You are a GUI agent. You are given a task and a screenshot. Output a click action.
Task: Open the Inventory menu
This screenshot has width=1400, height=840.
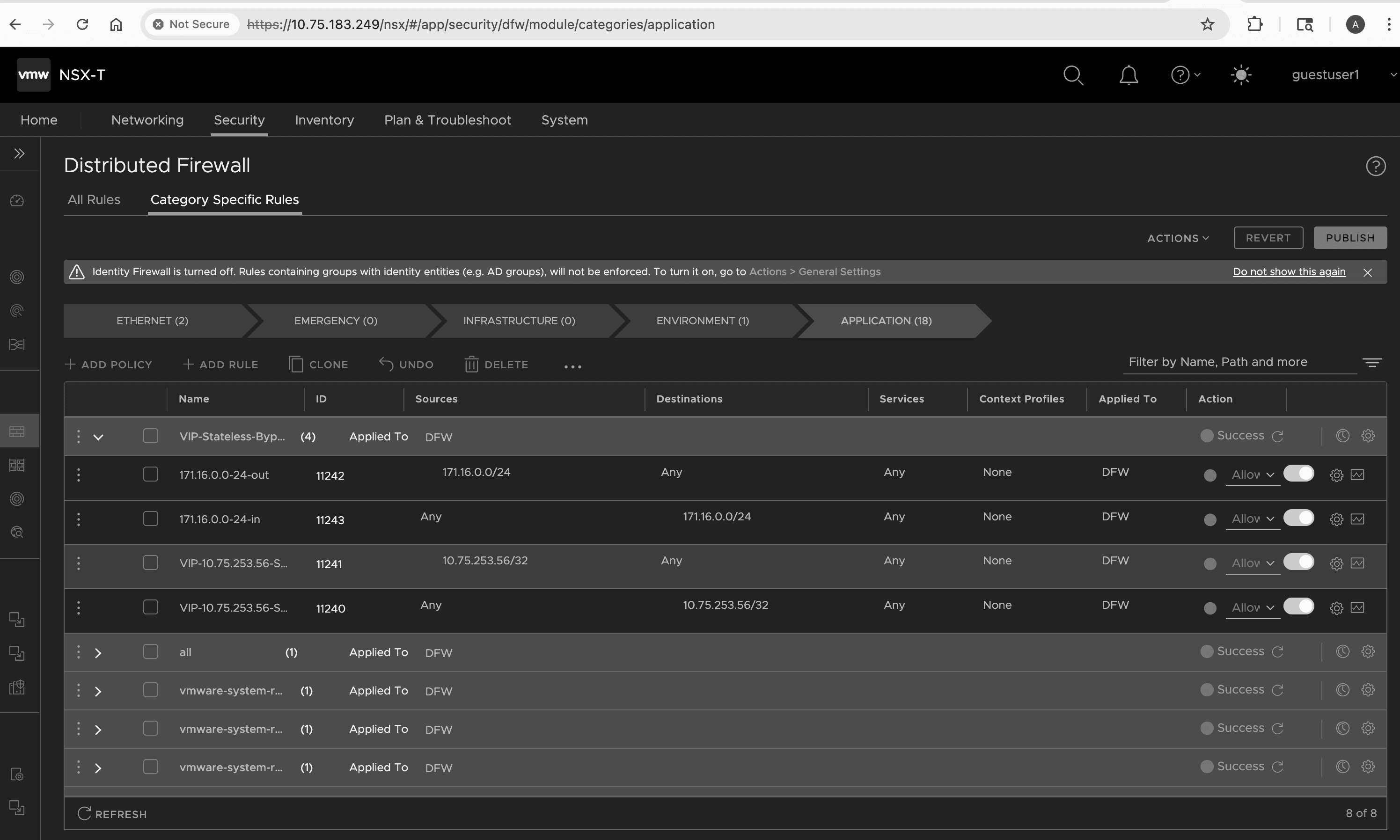[324, 119]
